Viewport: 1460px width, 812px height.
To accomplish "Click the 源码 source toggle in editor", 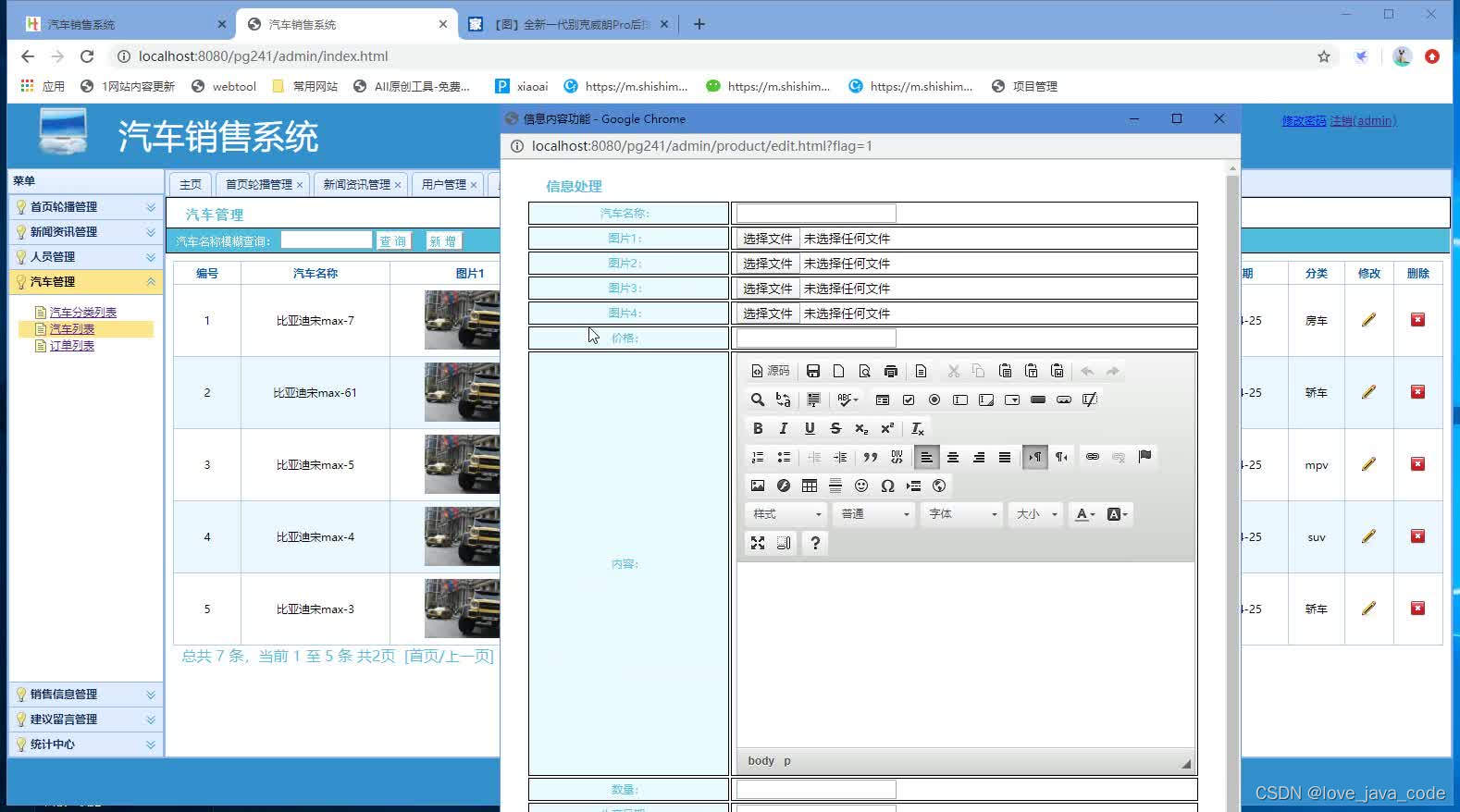I will (770, 371).
